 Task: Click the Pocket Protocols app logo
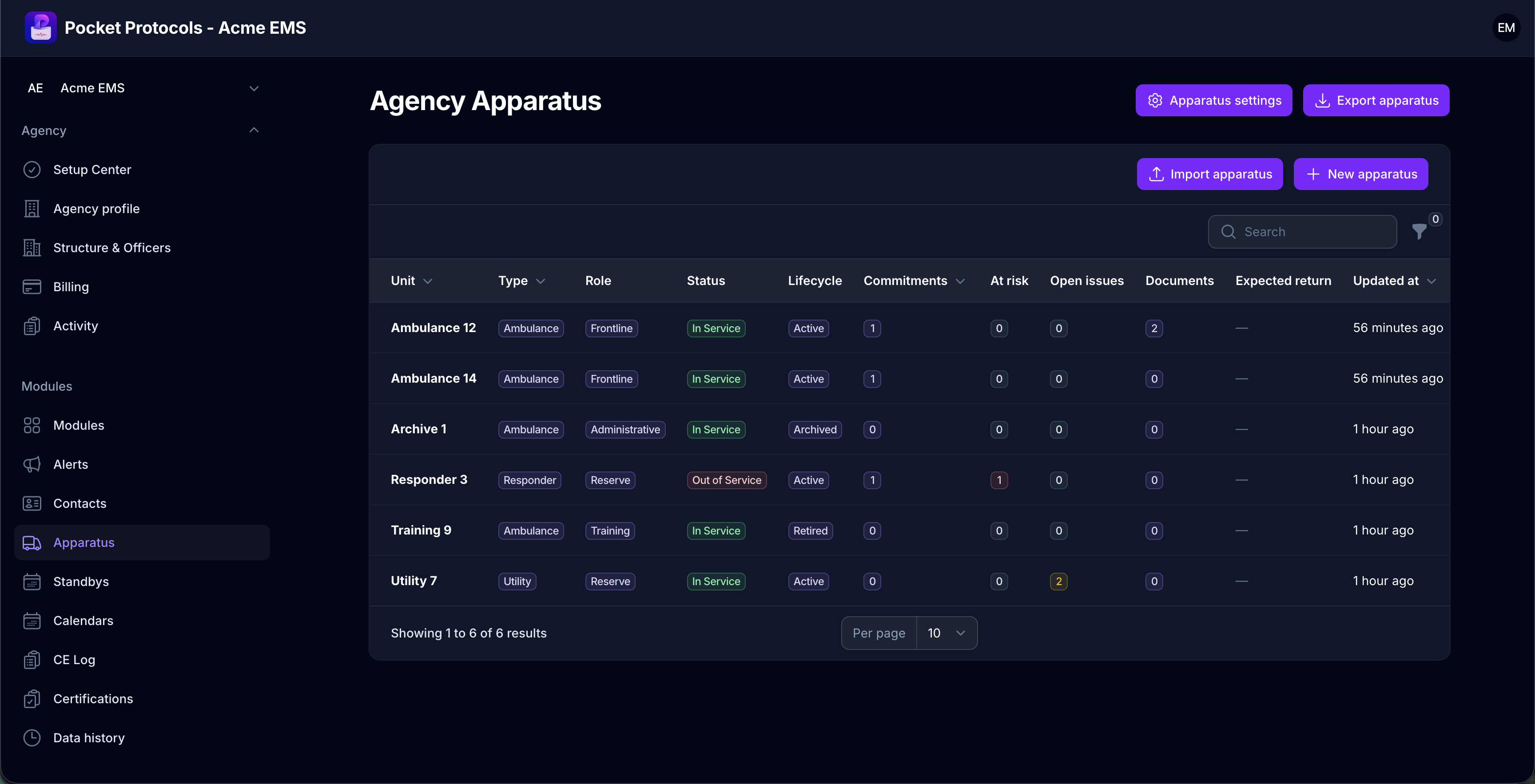pos(40,28)
